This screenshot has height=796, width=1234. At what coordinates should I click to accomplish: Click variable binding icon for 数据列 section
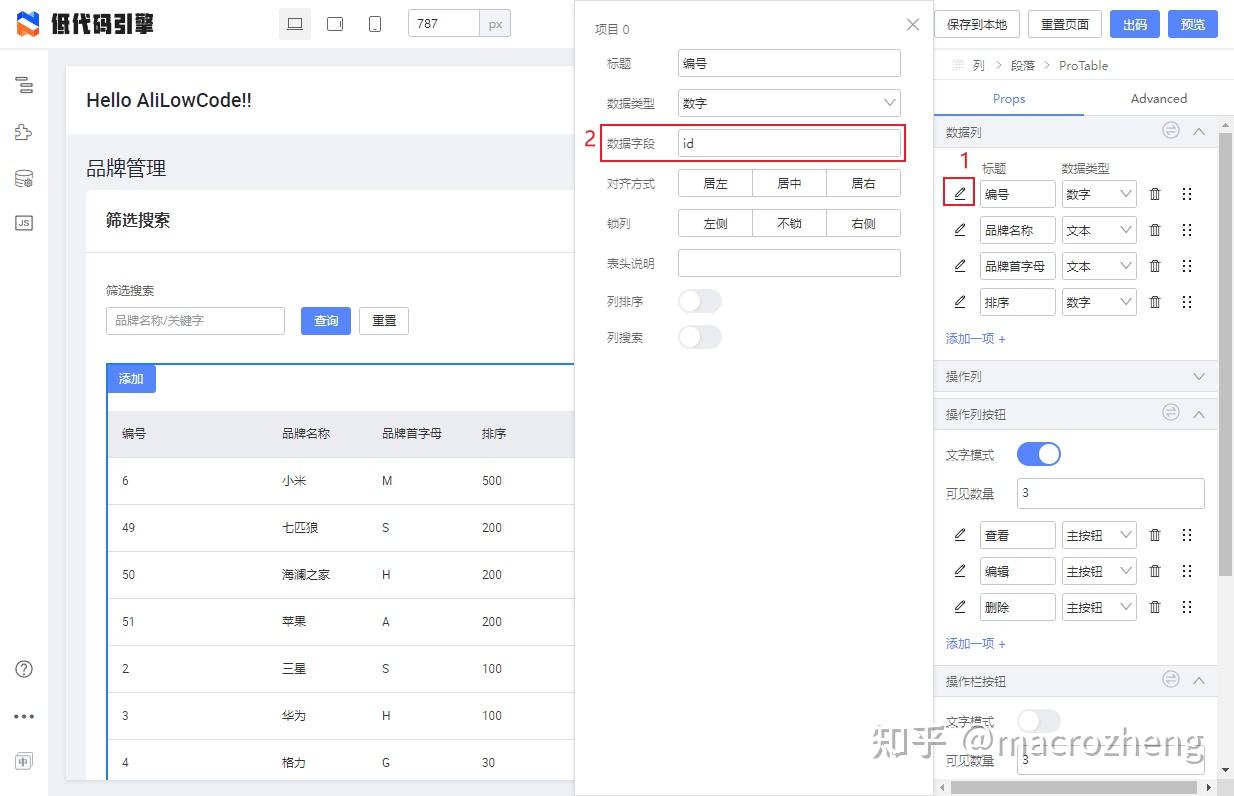[1171, 131]
